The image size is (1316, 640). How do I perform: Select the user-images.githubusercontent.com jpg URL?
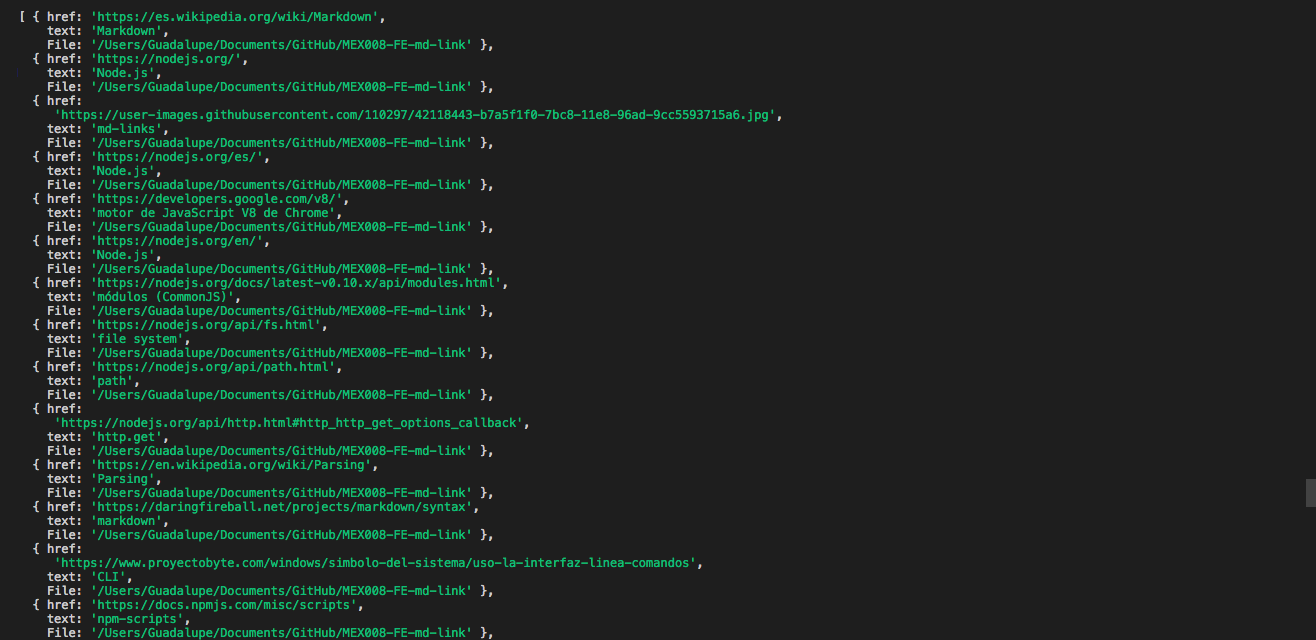pyautogui.click(x=415, y=115)
